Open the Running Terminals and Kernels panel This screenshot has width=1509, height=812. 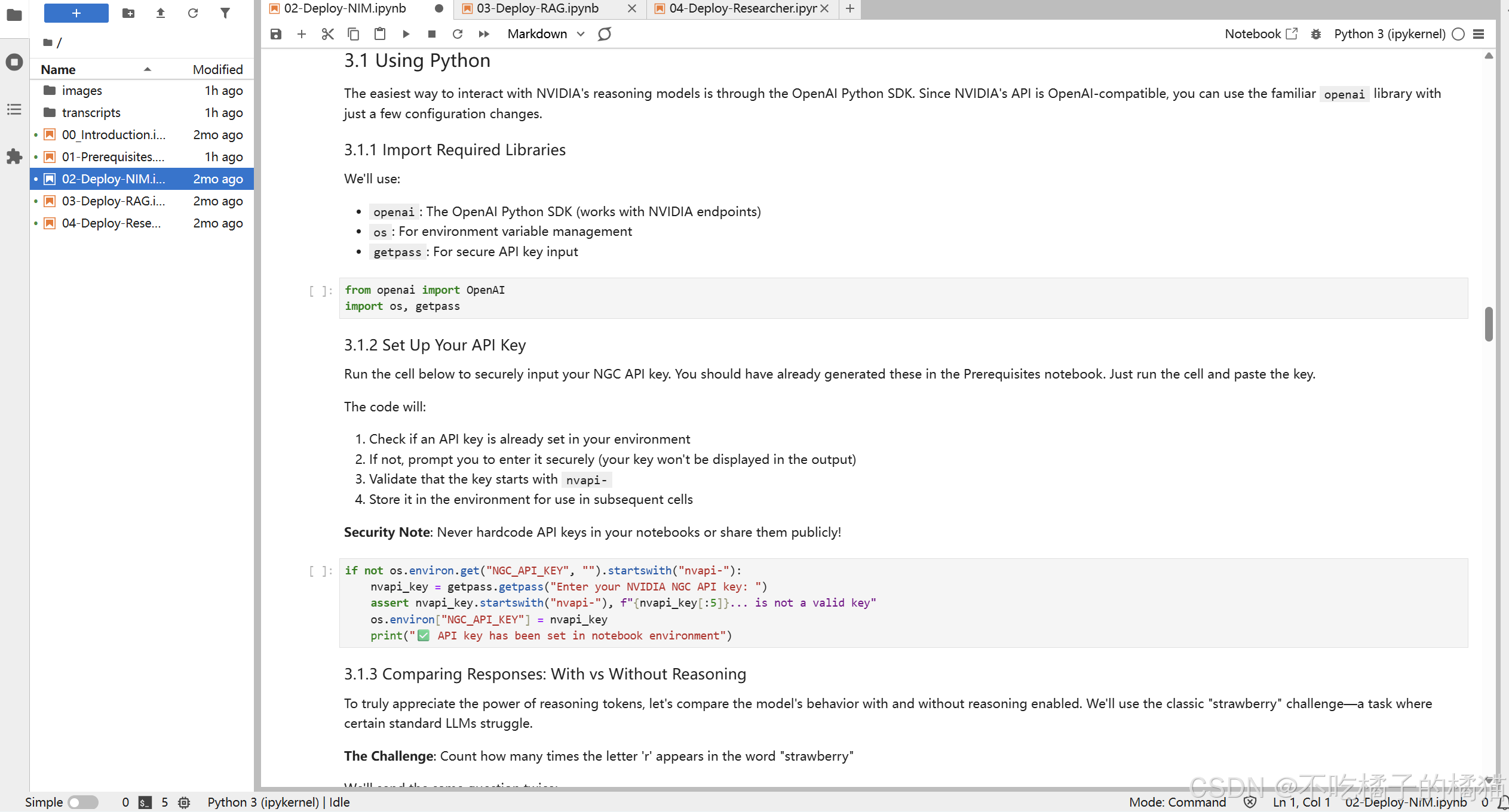click(x=14, y=62)
